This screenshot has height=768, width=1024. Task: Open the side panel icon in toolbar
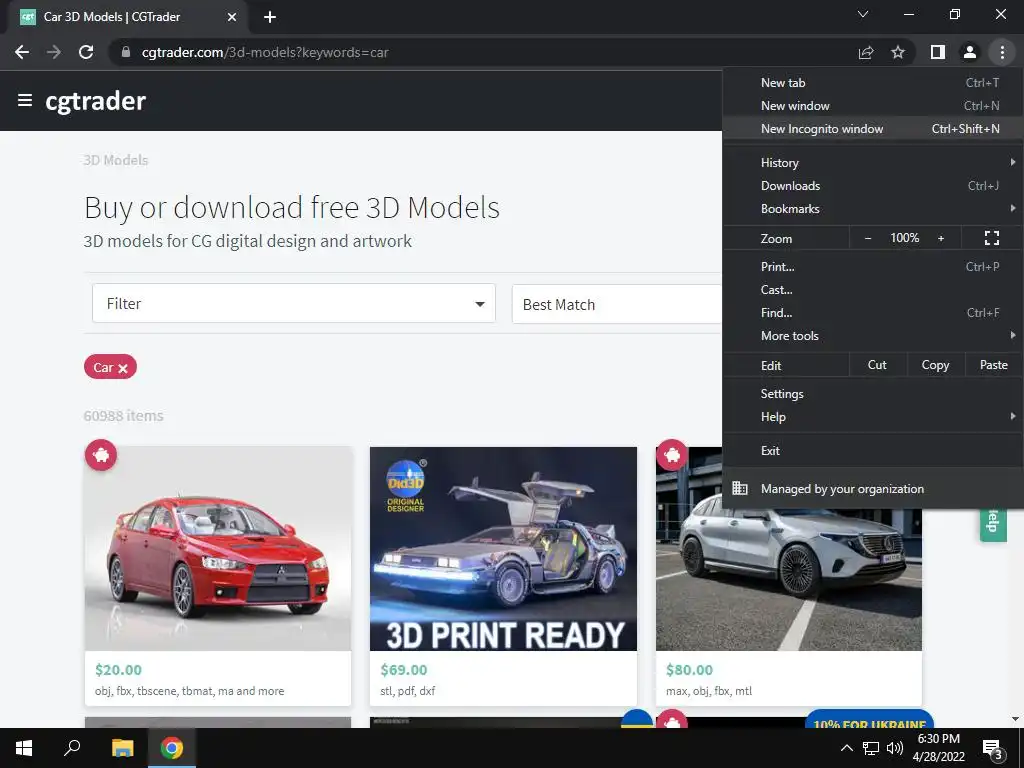point(938,52)
